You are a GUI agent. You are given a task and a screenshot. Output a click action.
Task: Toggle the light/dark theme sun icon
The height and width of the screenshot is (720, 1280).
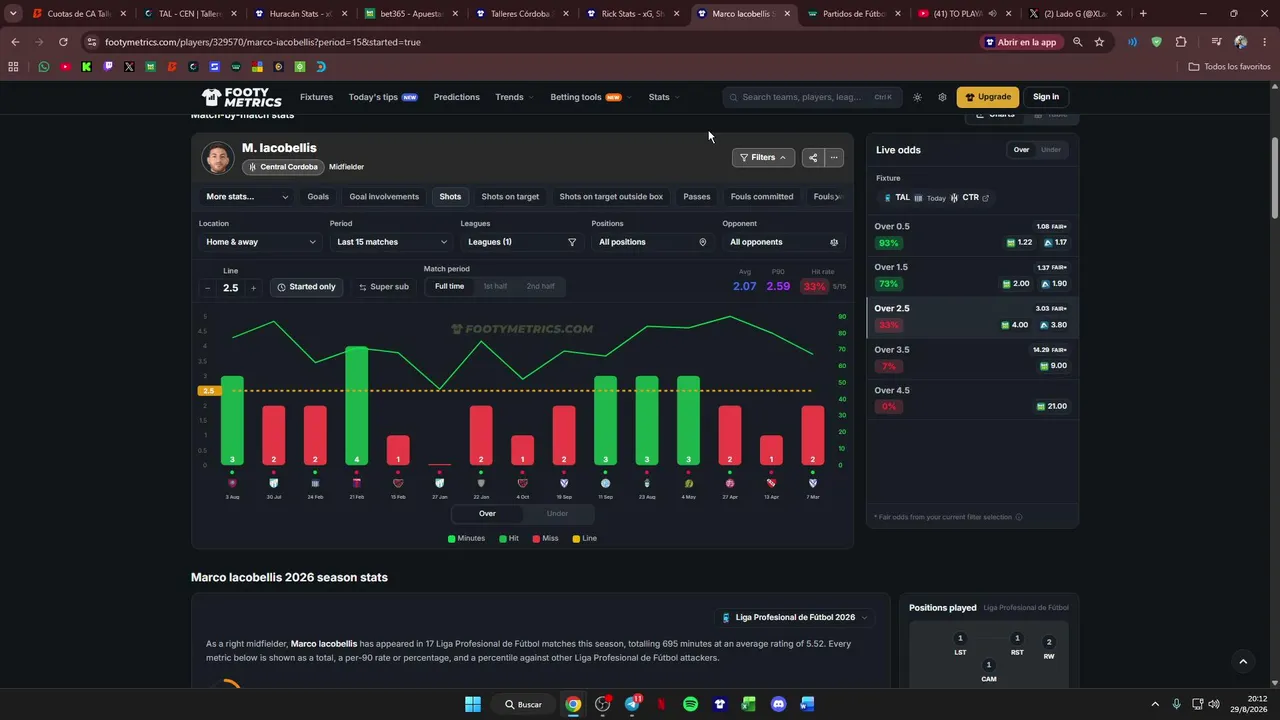(x=917, y=97)
